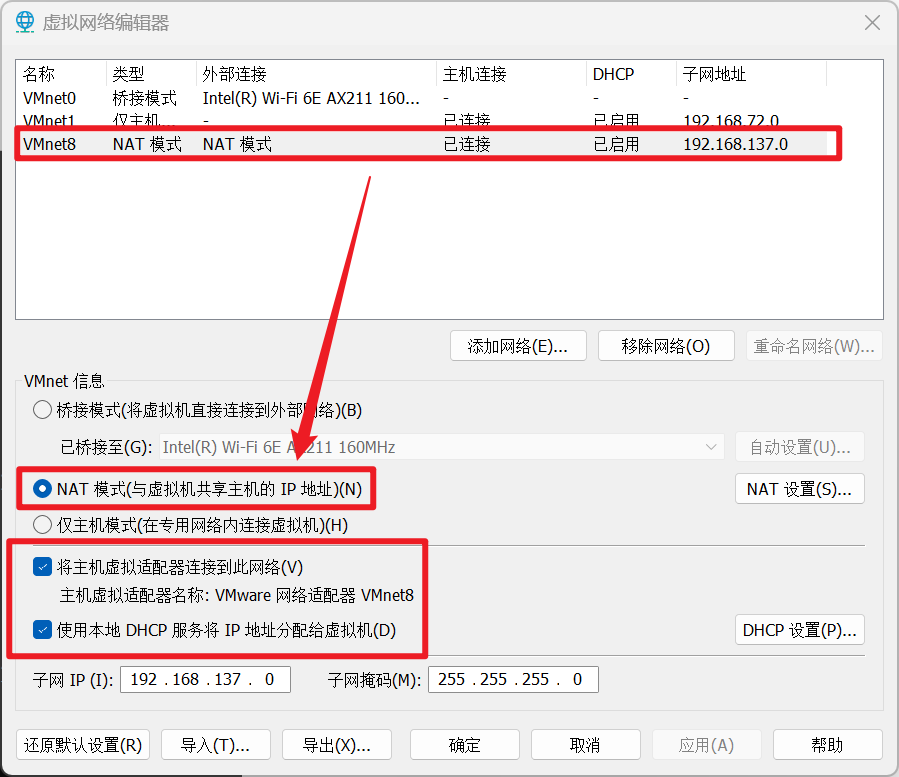Open the 已桥接至 adapter dropdown
The height and width of the screenshot is (777, 899).
pos(441,447)
